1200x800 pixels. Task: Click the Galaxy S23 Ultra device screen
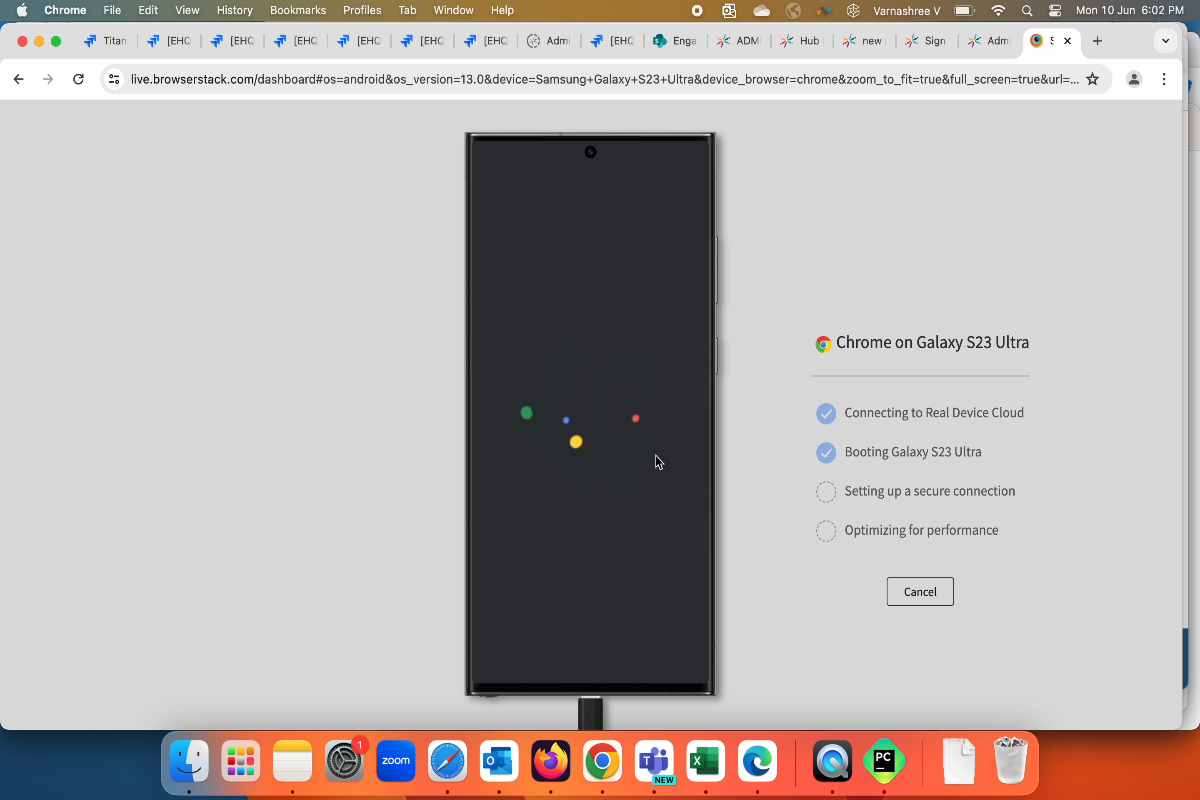(x=590, y=414)
